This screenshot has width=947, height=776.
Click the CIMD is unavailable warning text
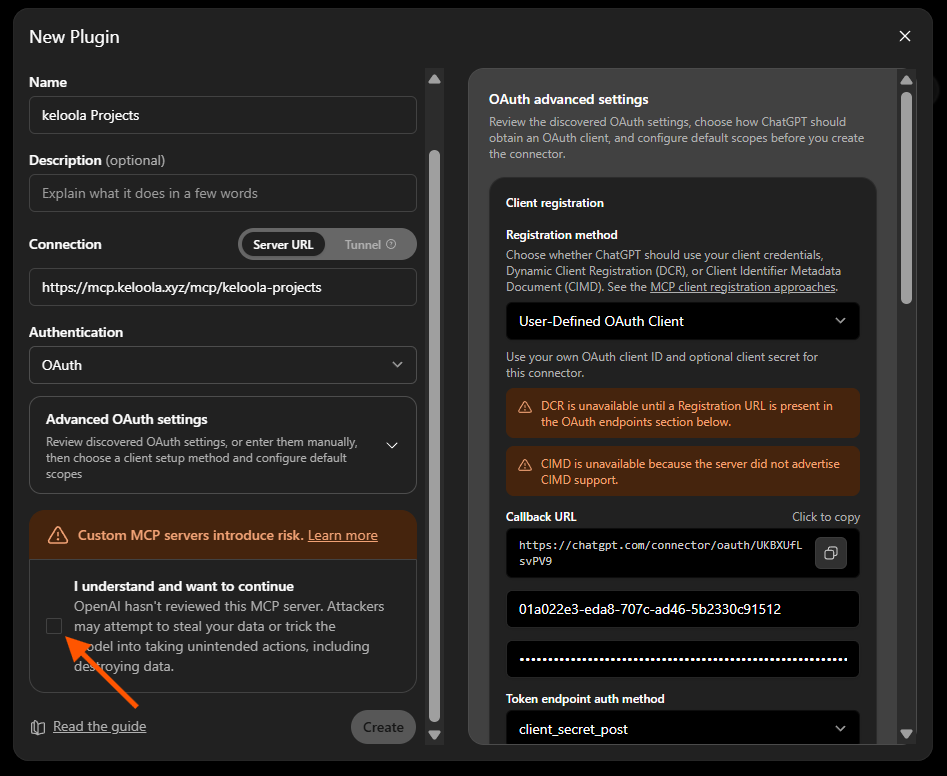click(x=690, y=472)
